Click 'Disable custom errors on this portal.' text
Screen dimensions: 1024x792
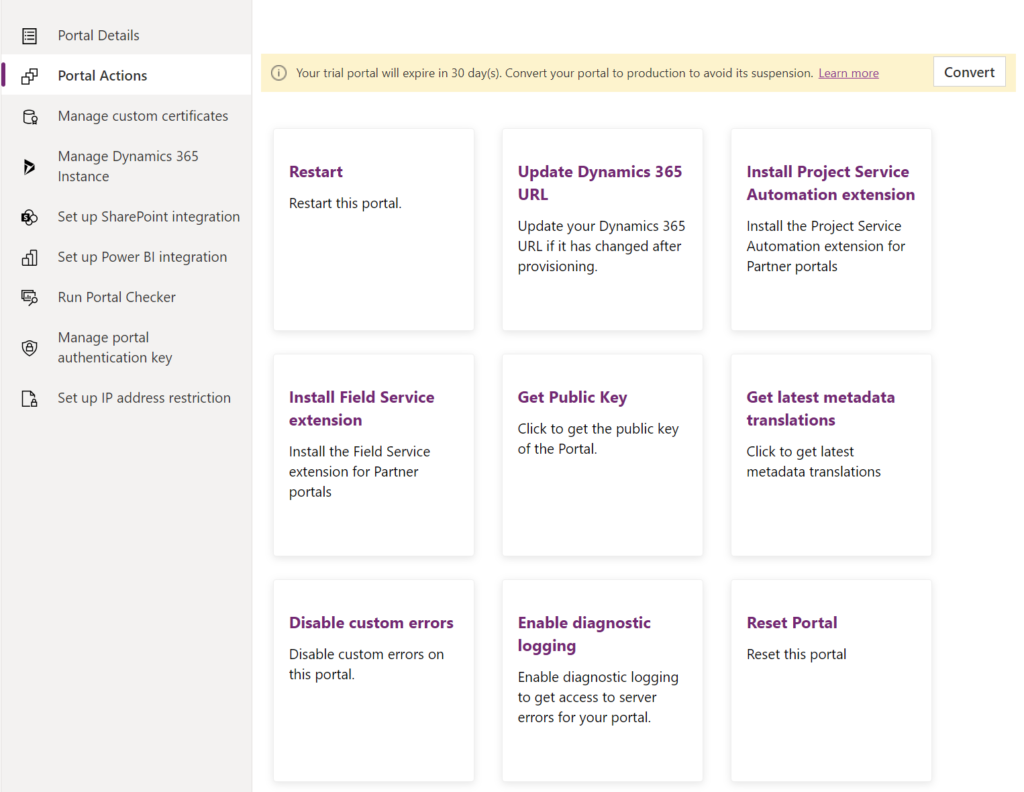(366, 664)
